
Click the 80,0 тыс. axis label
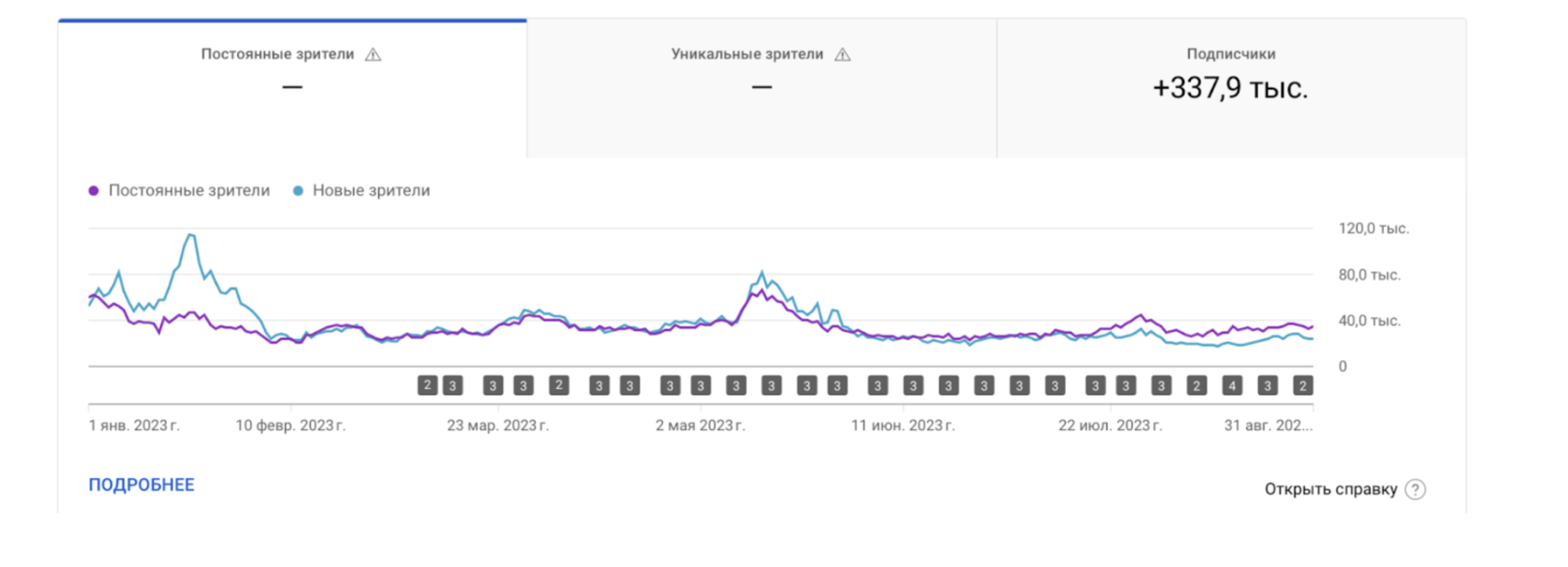[1369, 275]
